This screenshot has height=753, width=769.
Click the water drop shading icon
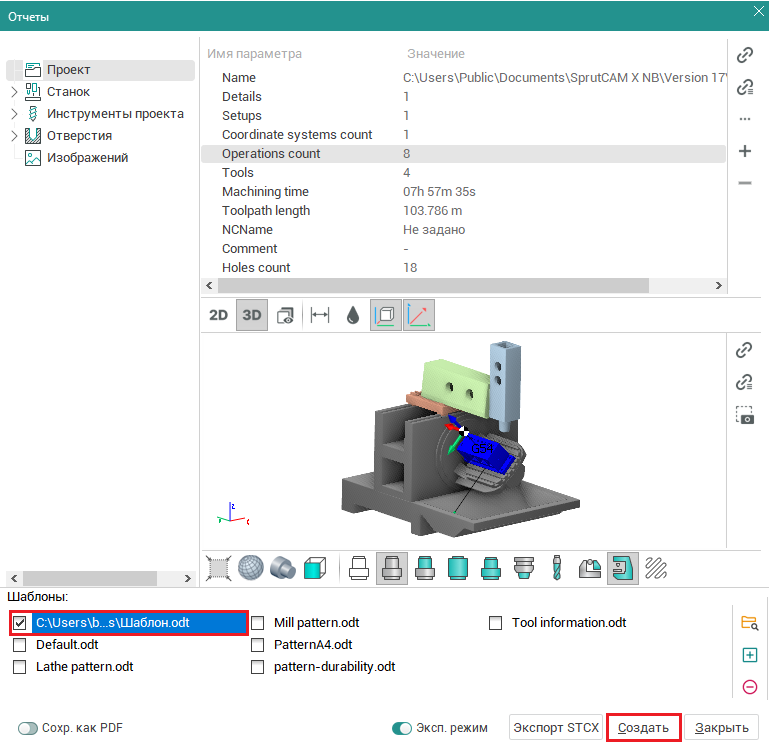[352, 315]
